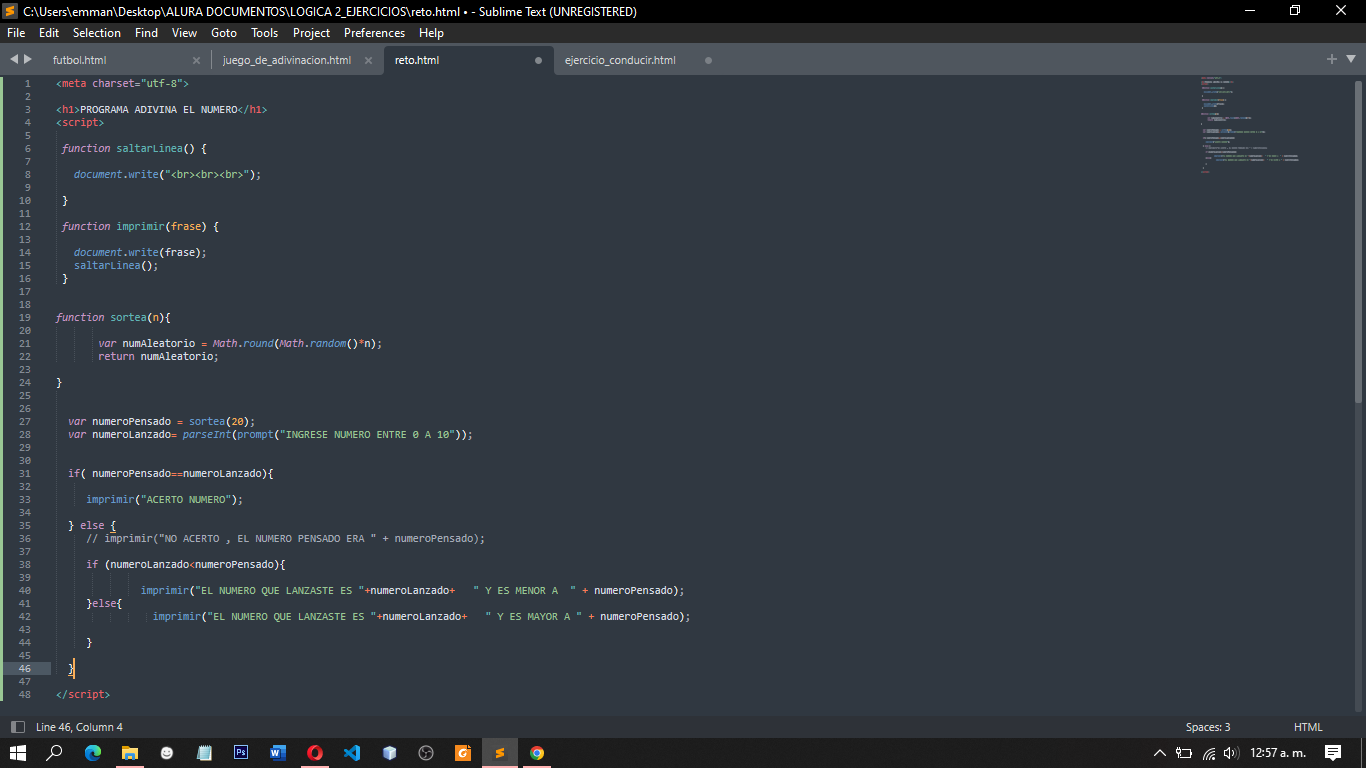Launch Visual Studio Code from taskbar
The width and height of the screenshot is (1366, 768).
[352, 753]
